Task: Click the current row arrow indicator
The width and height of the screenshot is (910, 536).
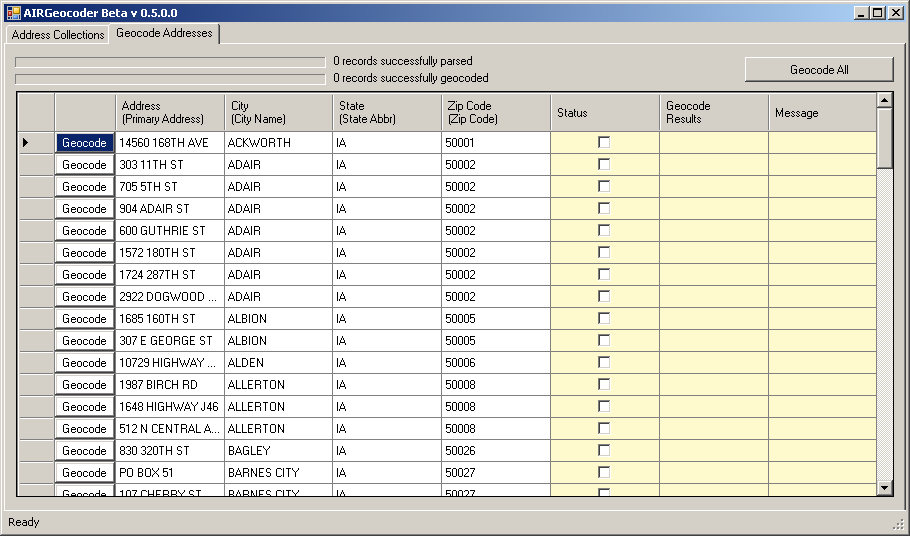Action: (25, 143)
